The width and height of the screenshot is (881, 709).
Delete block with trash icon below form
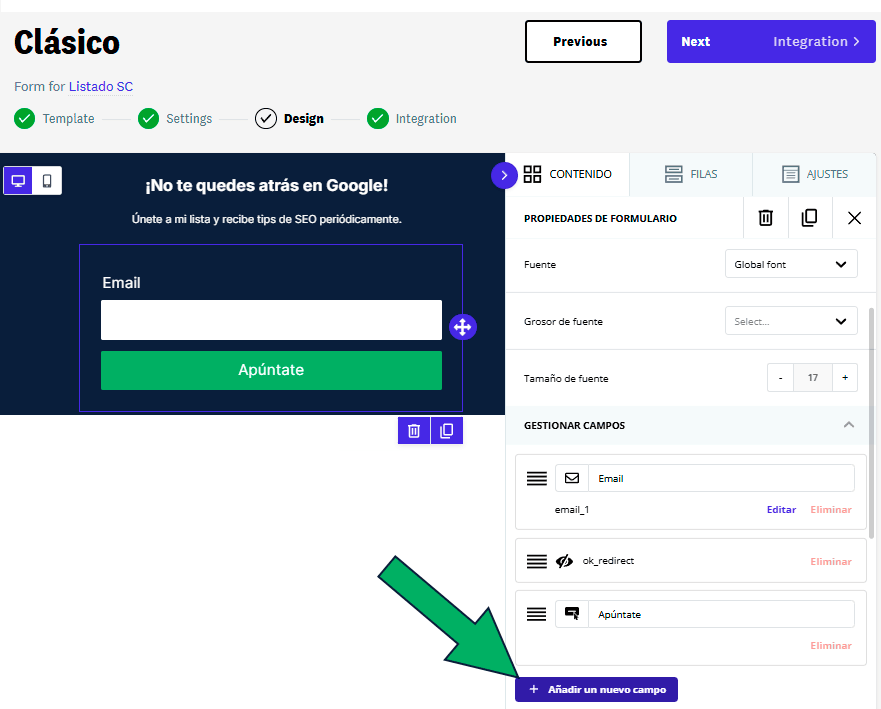pyautogui.click(x=414, y=431)
